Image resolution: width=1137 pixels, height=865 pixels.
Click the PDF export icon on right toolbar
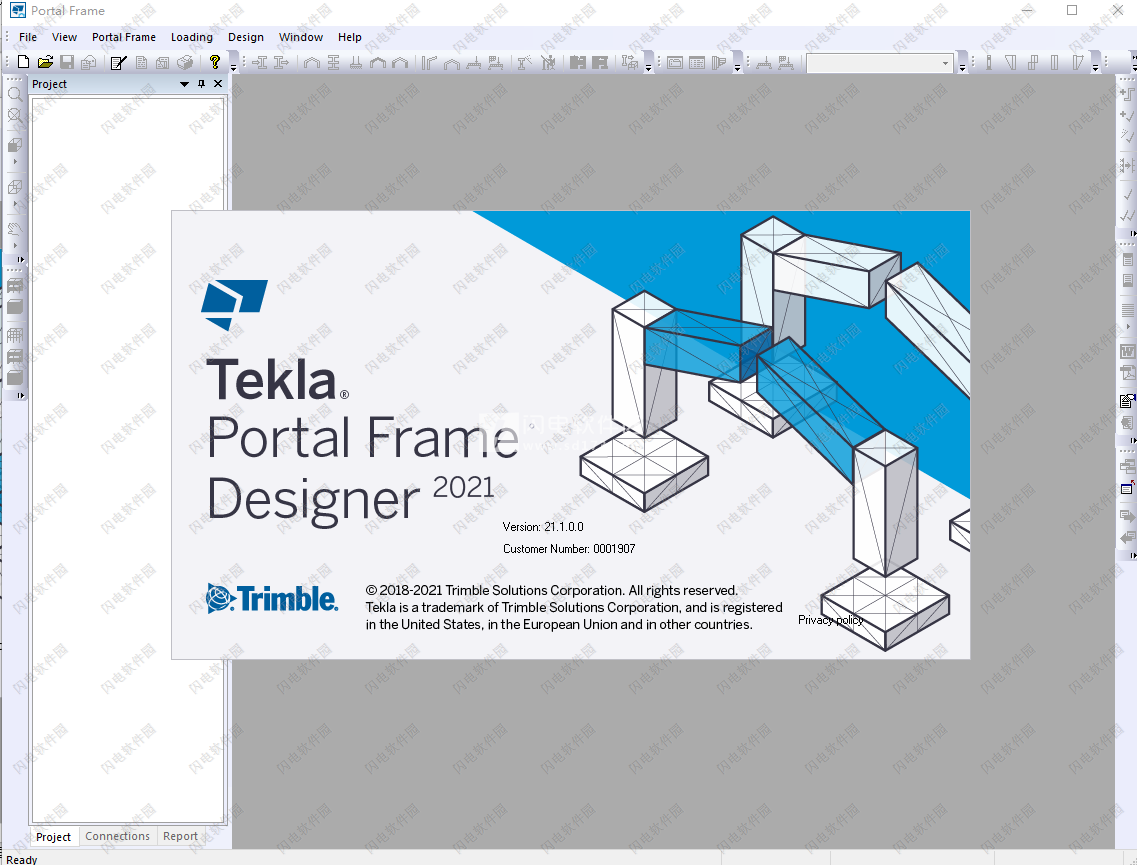pyautogui.click(x=1127, y=373)
